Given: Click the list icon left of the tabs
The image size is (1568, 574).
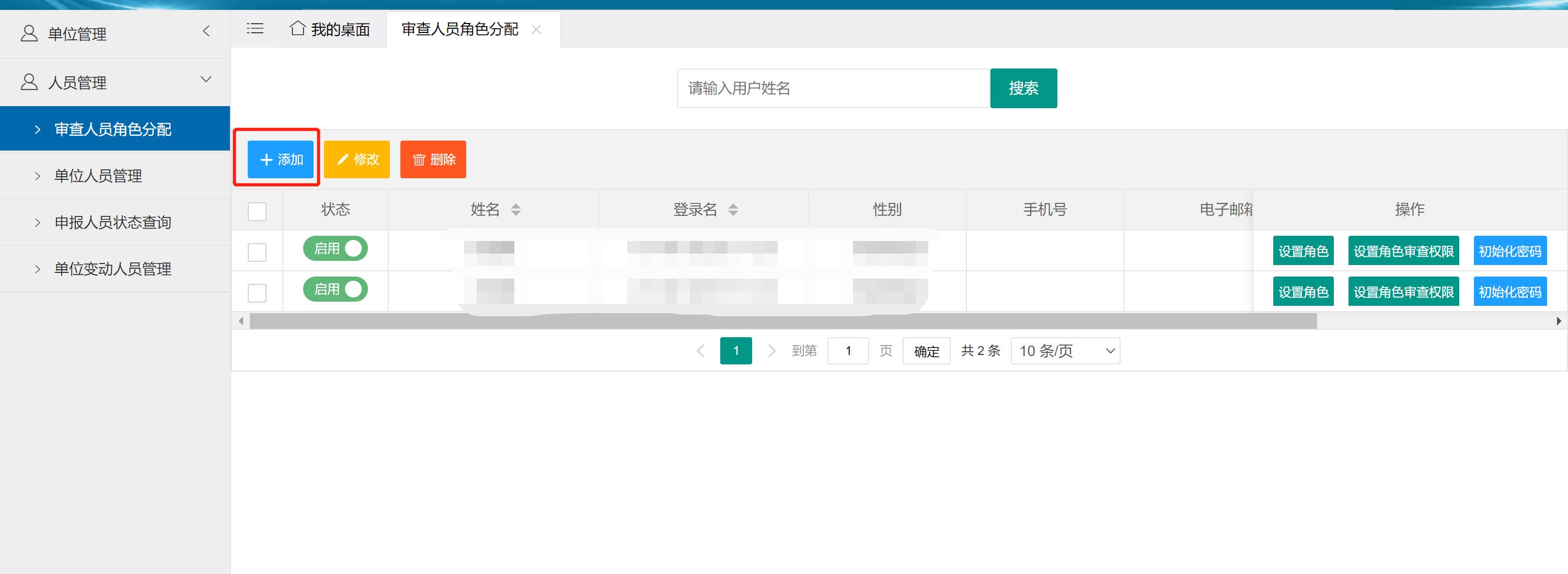Looking at the screenshot, I should (255, 28).
